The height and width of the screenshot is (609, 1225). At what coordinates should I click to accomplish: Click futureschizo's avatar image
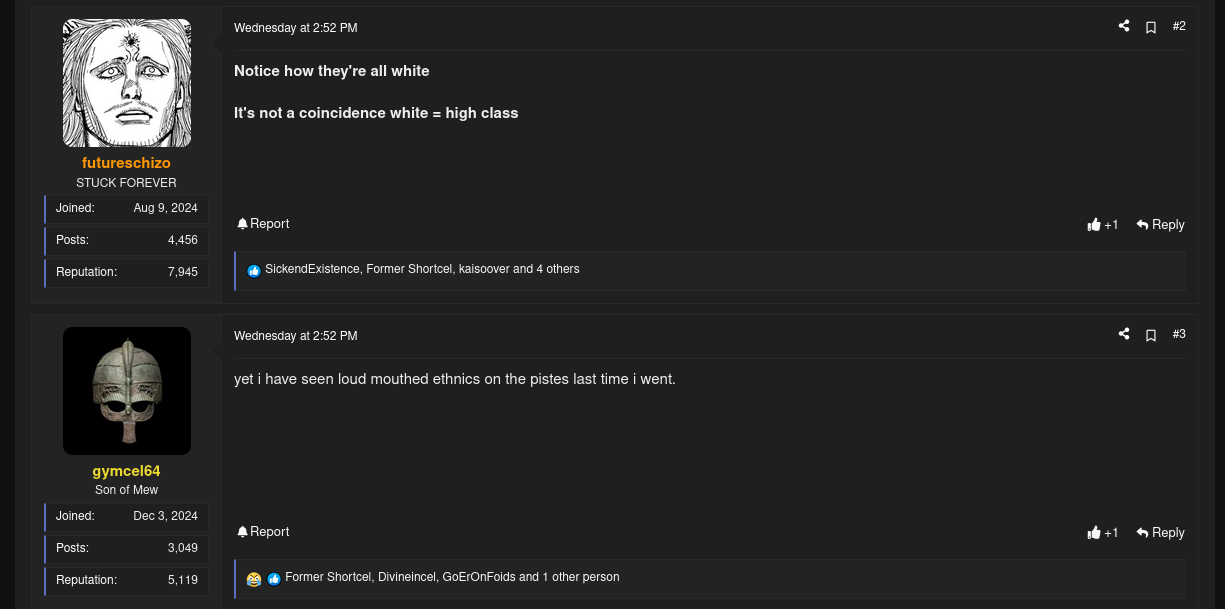pyautogui.click(x=127, y=83)
